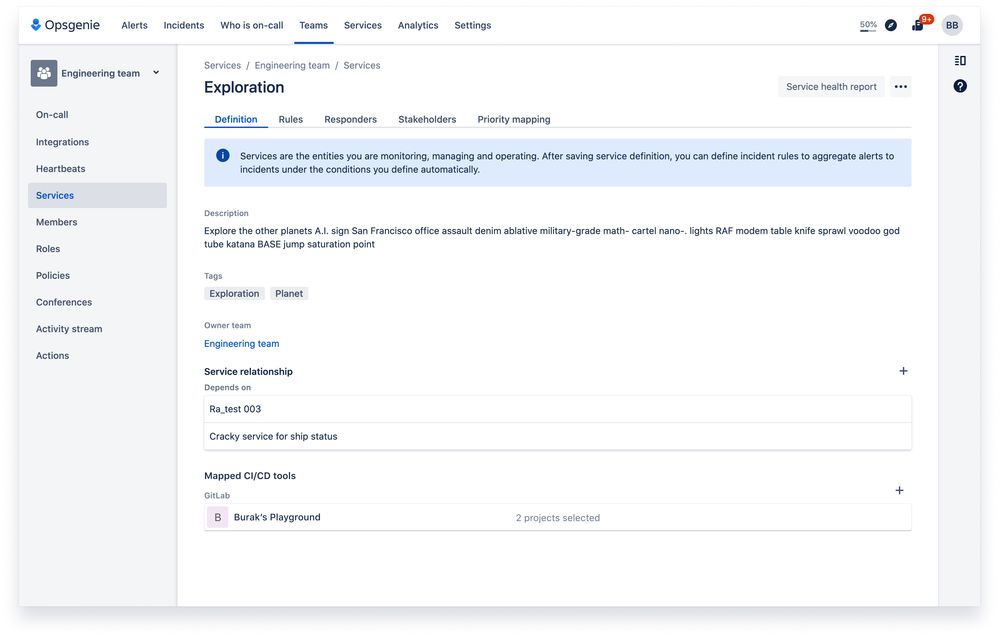Open Analytics in the top navigation
Image resolution: width=999 pixels, height=637 pixels.
click(418, 25)
